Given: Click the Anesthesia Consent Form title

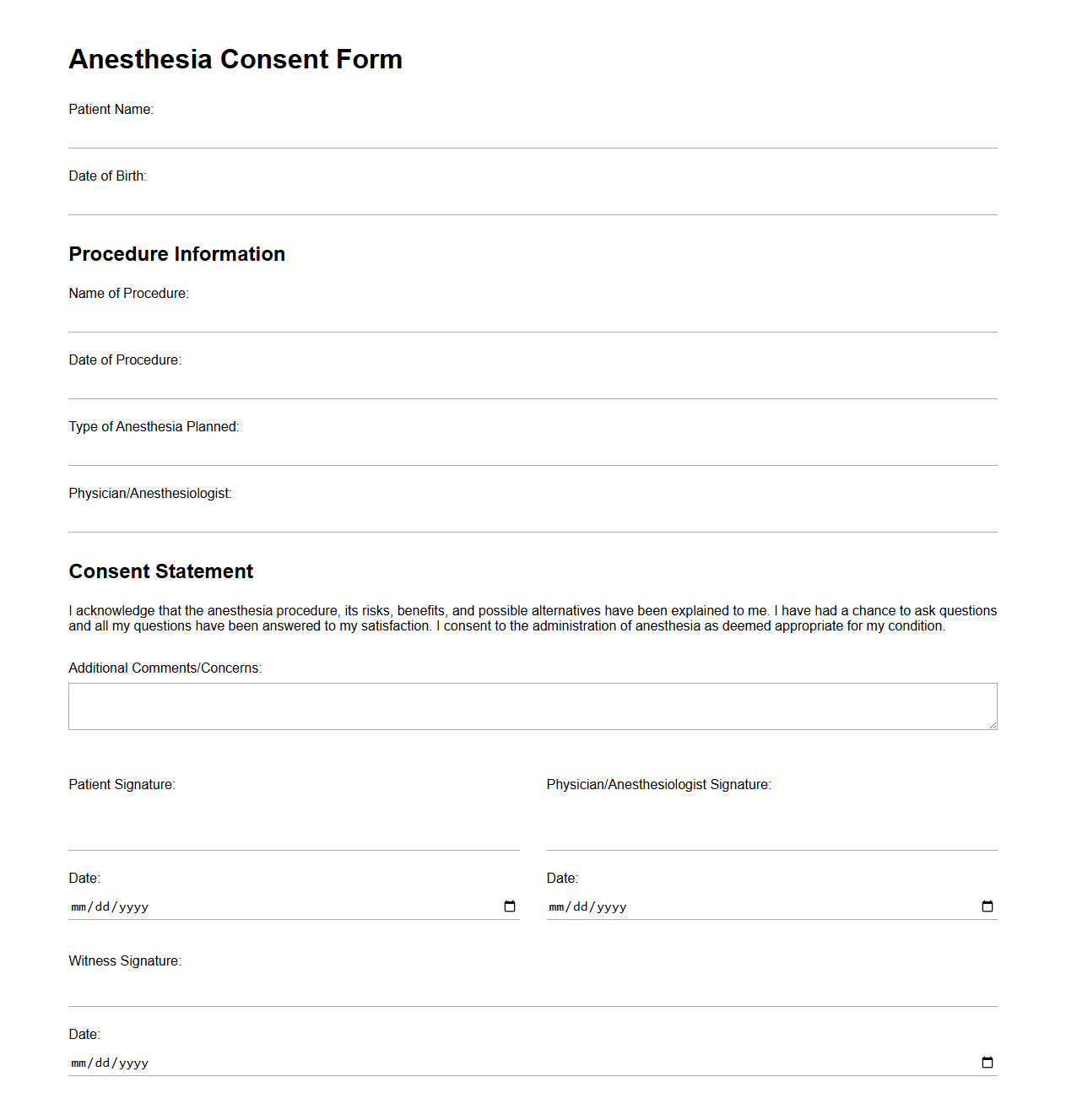Looking at the screenshot, I should [235, 59].
